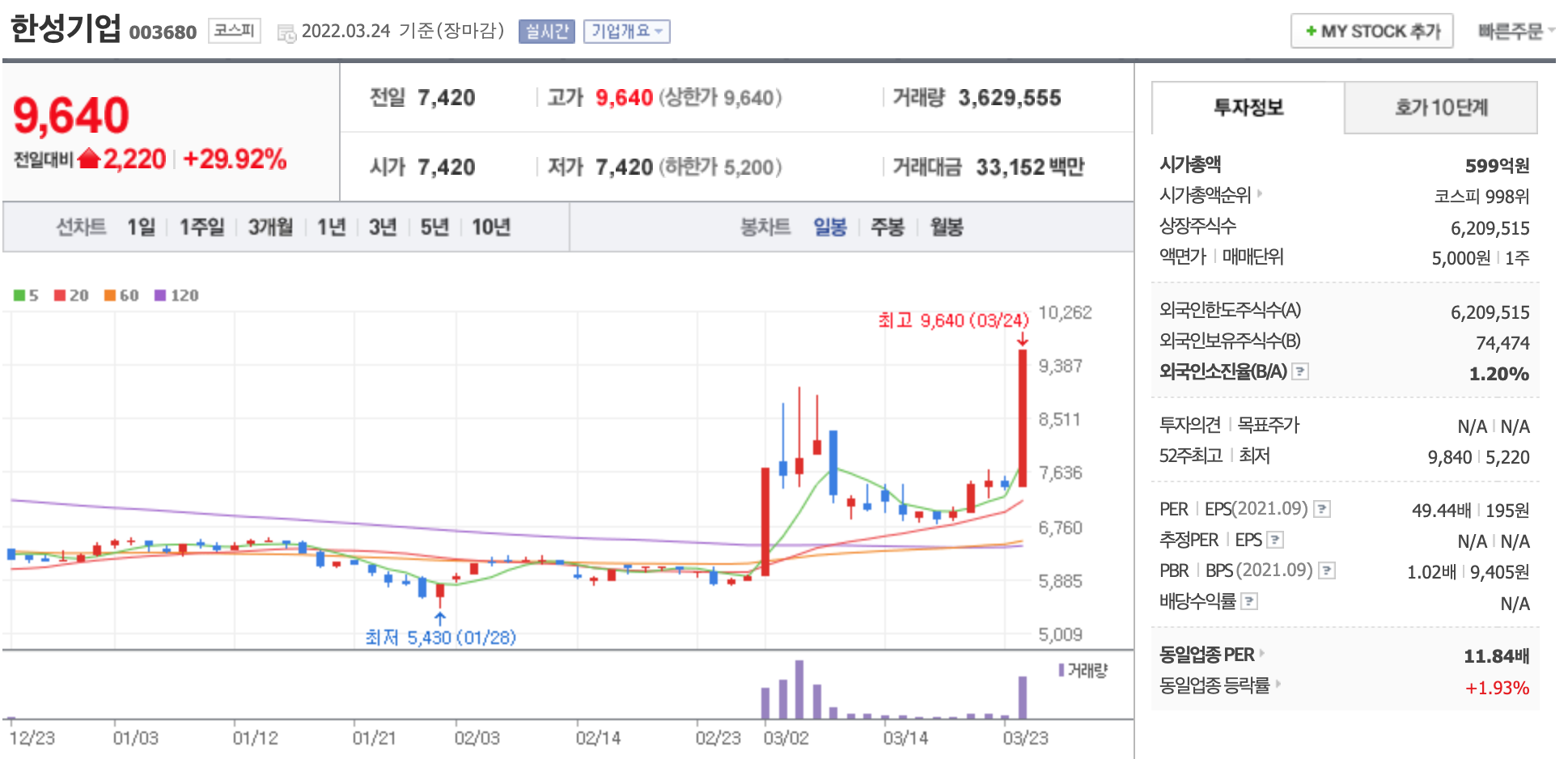The image size is (1568, 759).
Task: Select the 월봉 monthly candle chart
Action: coord(946,227)
